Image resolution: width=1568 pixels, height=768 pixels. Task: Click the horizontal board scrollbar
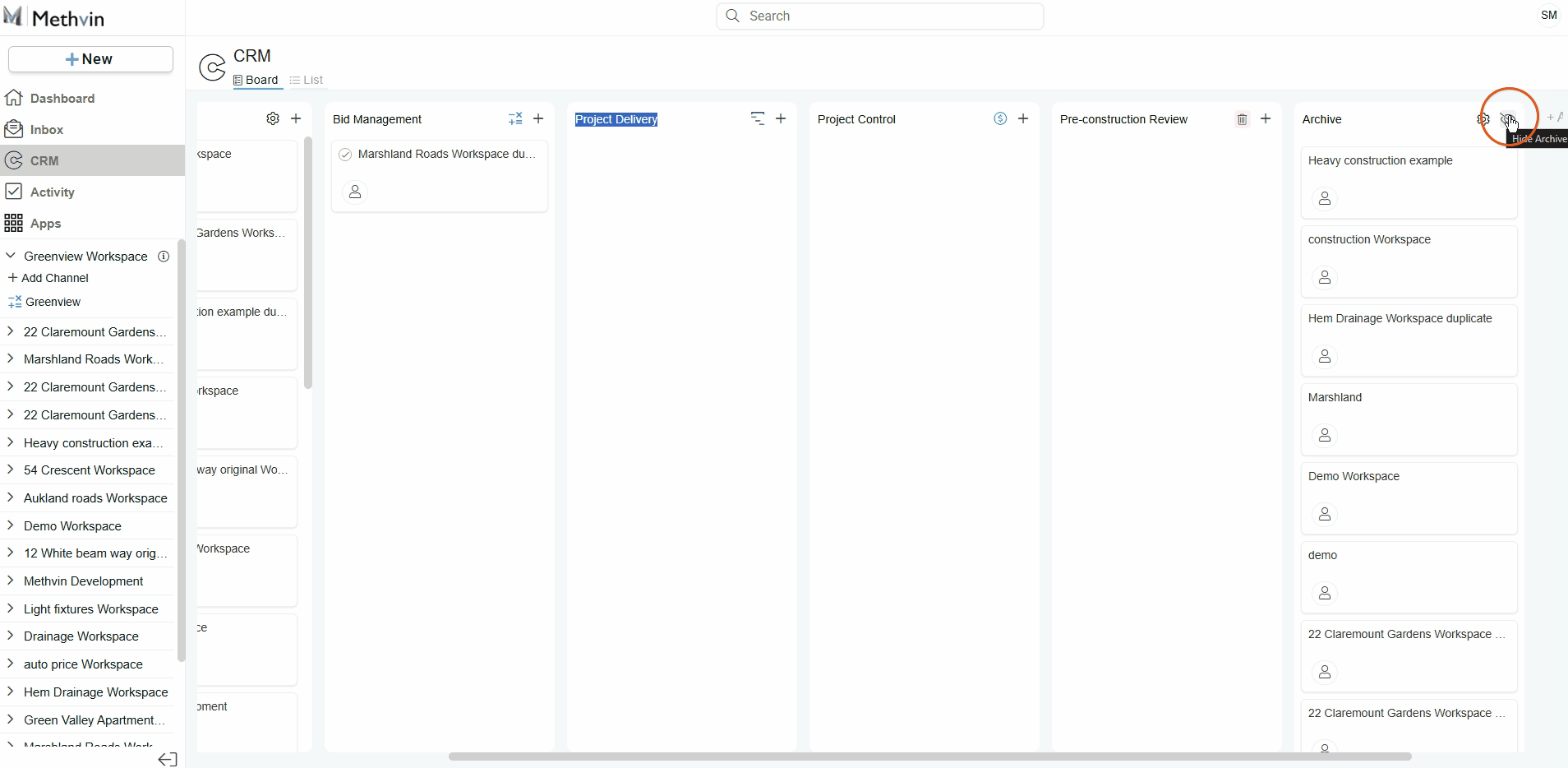click(929, 756)
